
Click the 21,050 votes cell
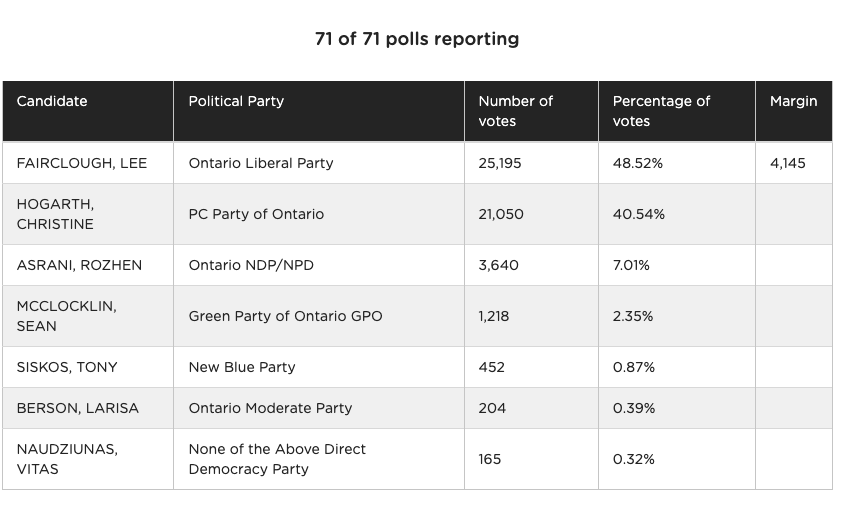pyautogui.click(x=501, y=214)
